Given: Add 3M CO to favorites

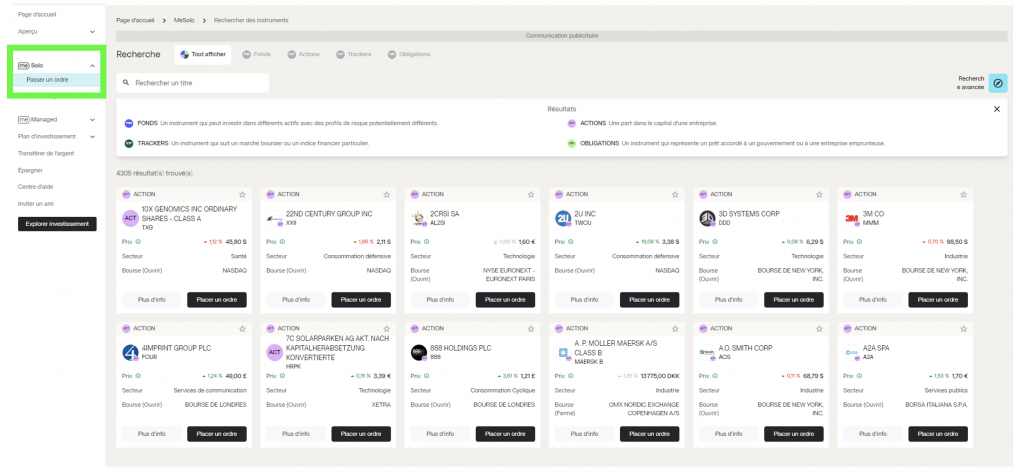Looking at the screenshot, I should pos(963,195).
